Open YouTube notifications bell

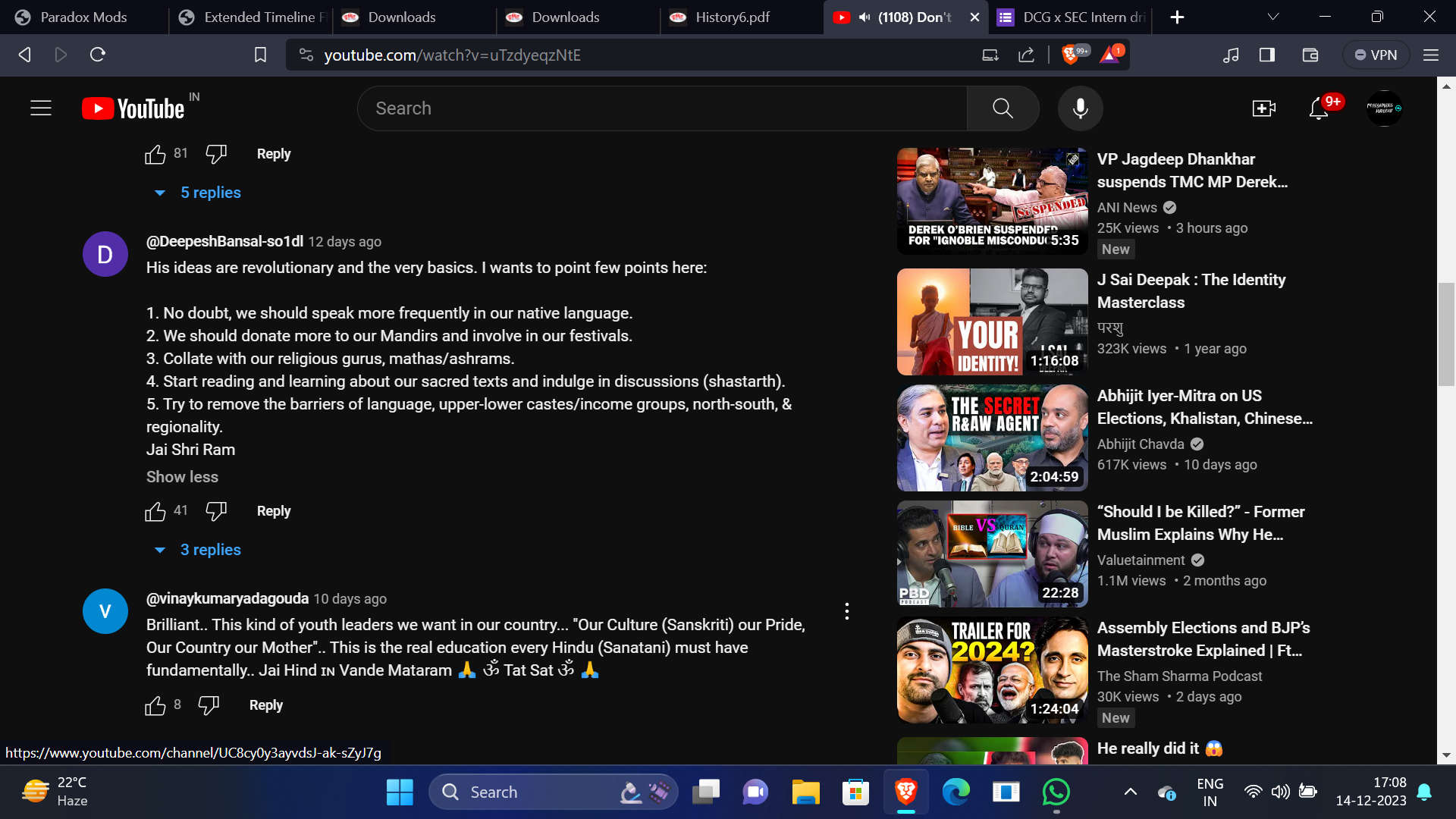pyautogui.click(x=1319, y=109)
